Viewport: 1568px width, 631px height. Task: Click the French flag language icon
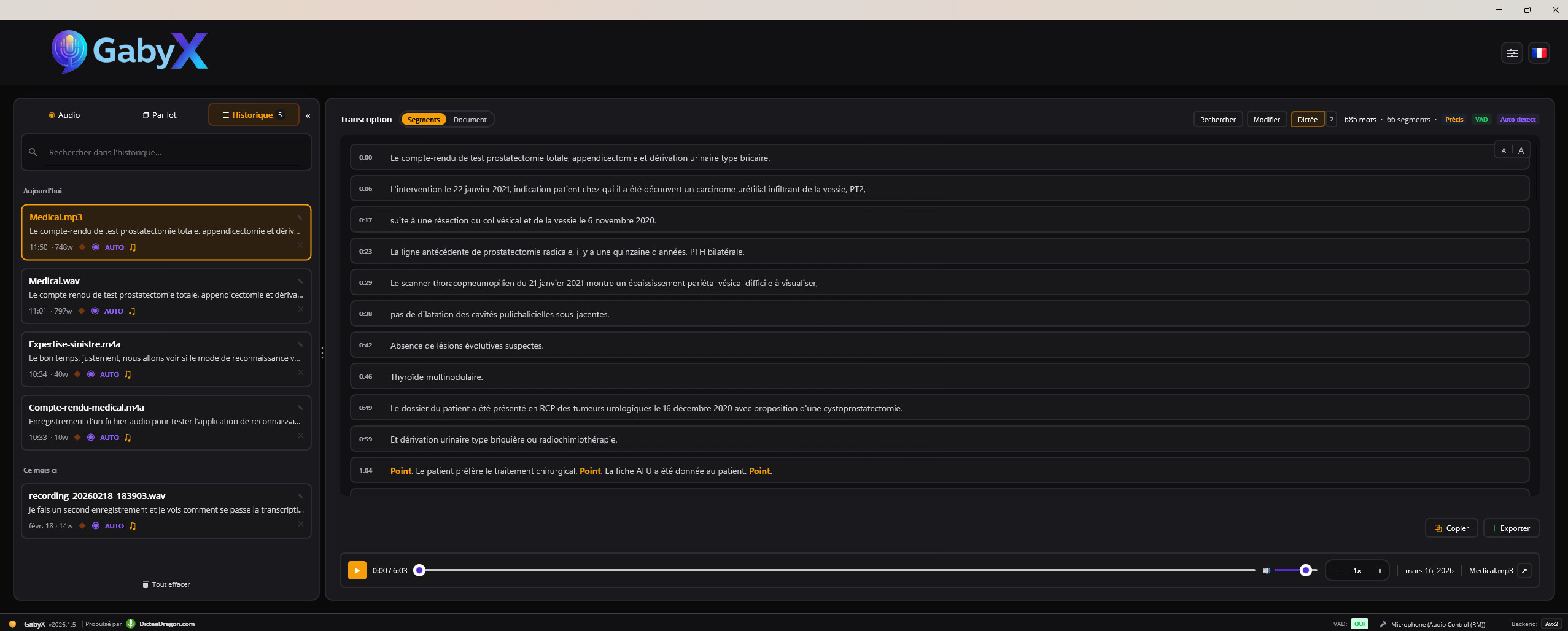click(x=1539, y=53)
